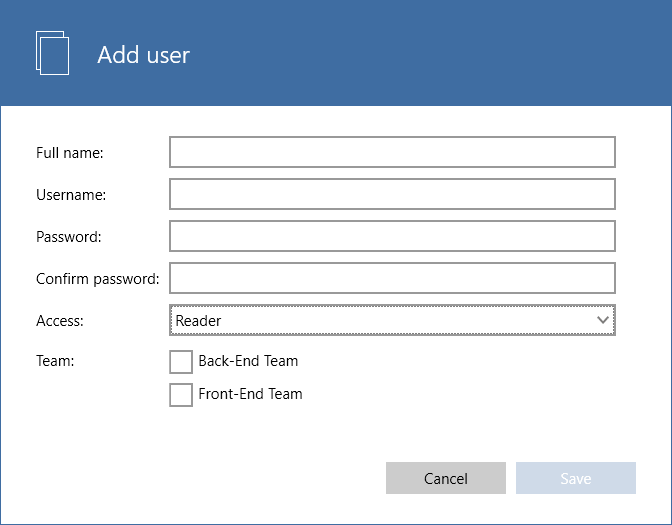
Task: Click the Back-End Team checkbox label text
Action: point(248,361)
